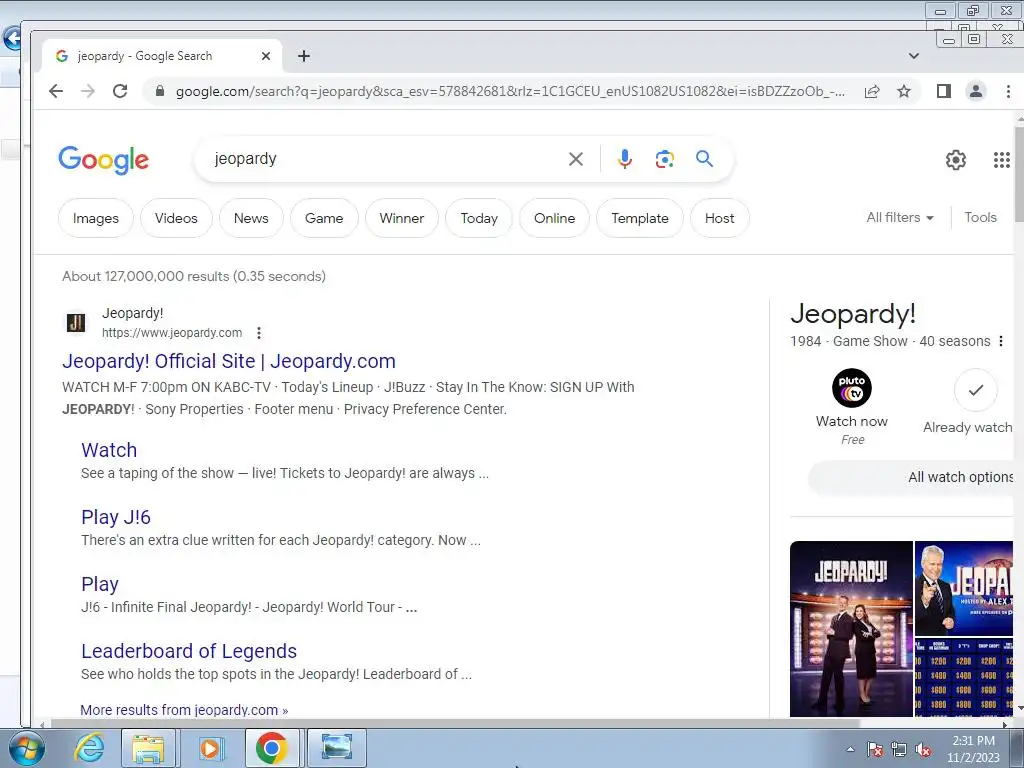Open the Alex Trebek Jeopardy image
This screenshot has width=1024, height=768.
pos(964,588)
